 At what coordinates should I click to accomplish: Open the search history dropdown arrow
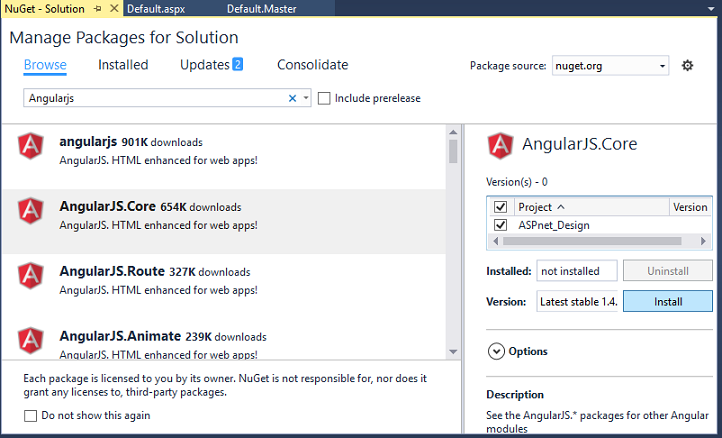306,98
